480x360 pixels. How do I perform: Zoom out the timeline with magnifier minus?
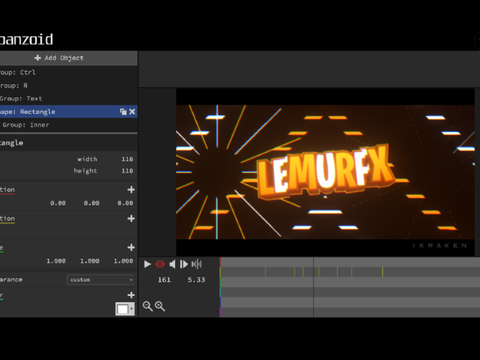click(x=147, y=306)
